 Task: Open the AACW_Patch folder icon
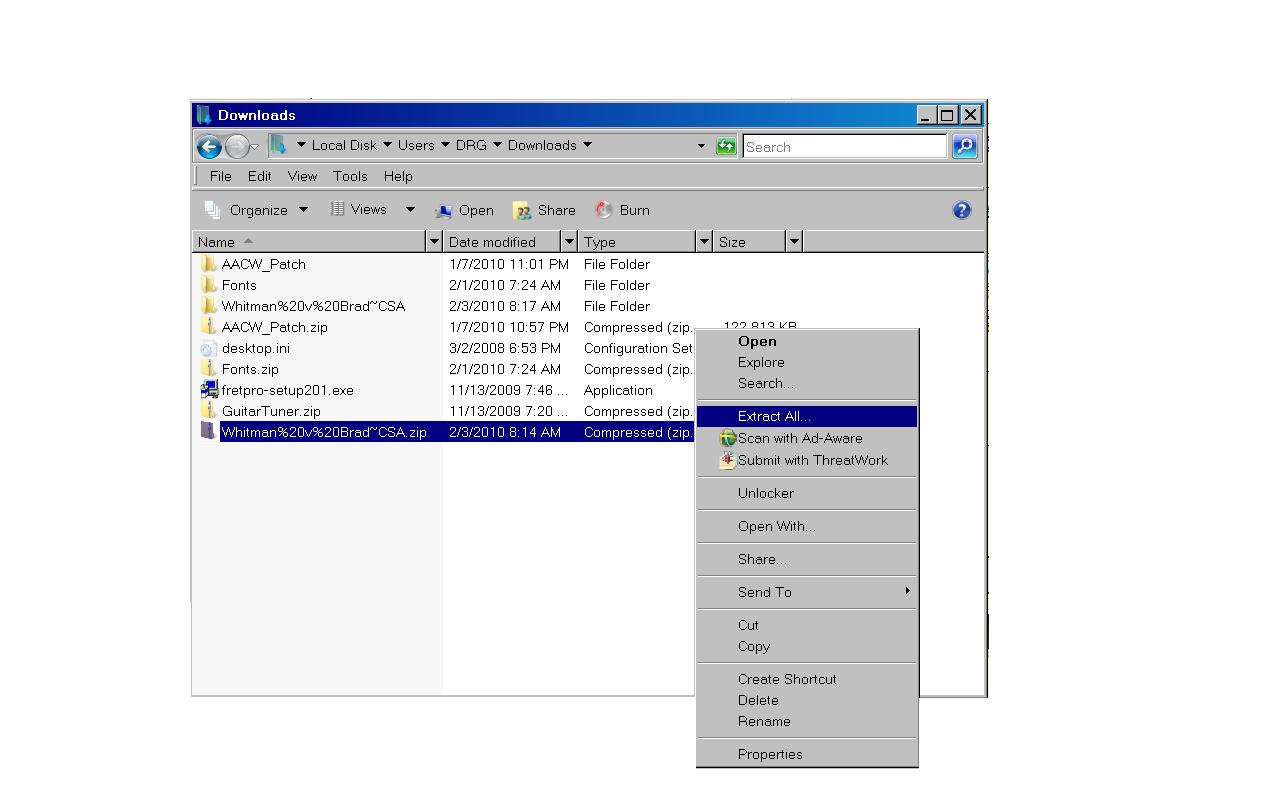[208, 264]
